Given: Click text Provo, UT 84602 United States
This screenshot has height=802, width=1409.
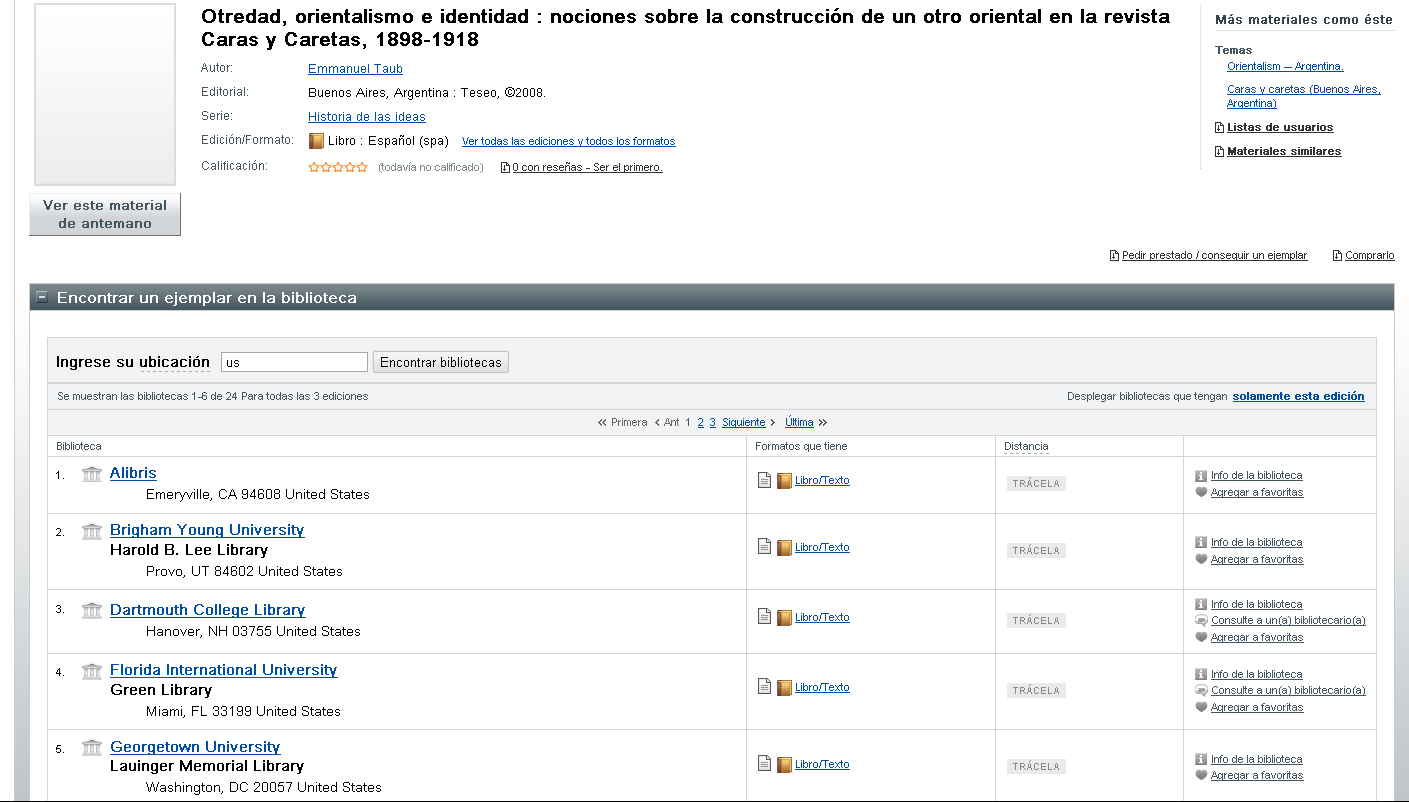Looking at the screenshot, I should pos(244,572).
